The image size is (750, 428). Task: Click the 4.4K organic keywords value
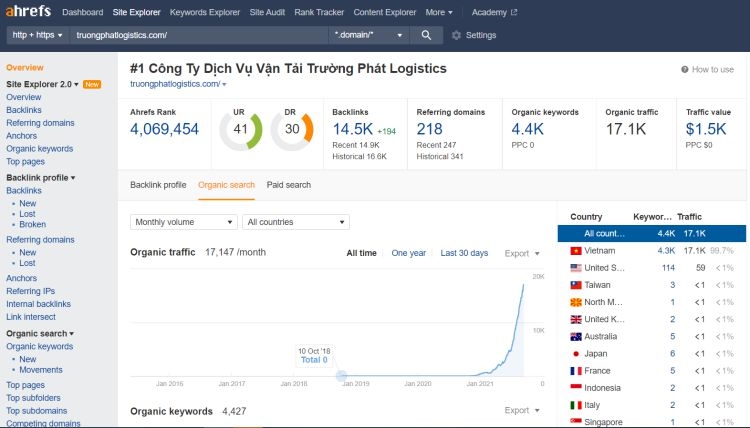tap(527, 129)
